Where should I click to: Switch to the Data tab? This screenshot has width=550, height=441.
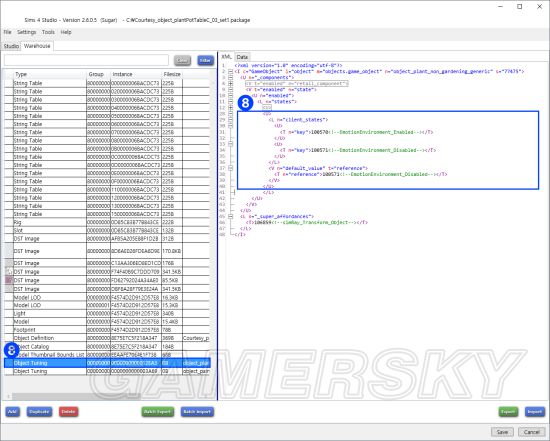[242, 57]
